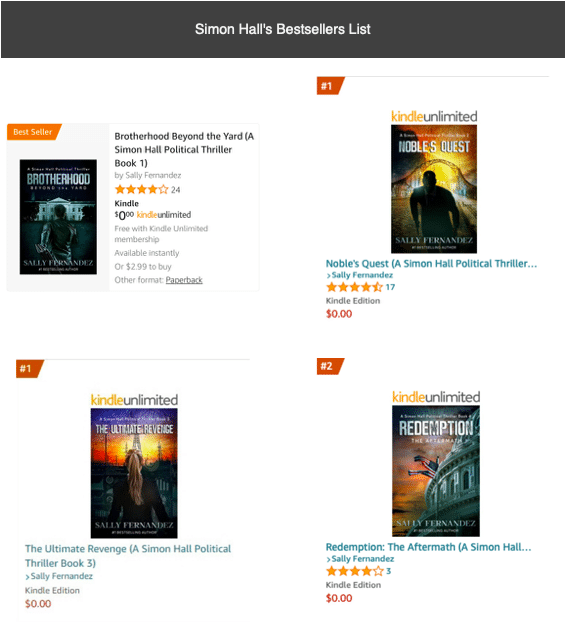Viewport: 565px width, 629px height.
Task: Click star rating under Noble's Quest
Action: point(354,287)
